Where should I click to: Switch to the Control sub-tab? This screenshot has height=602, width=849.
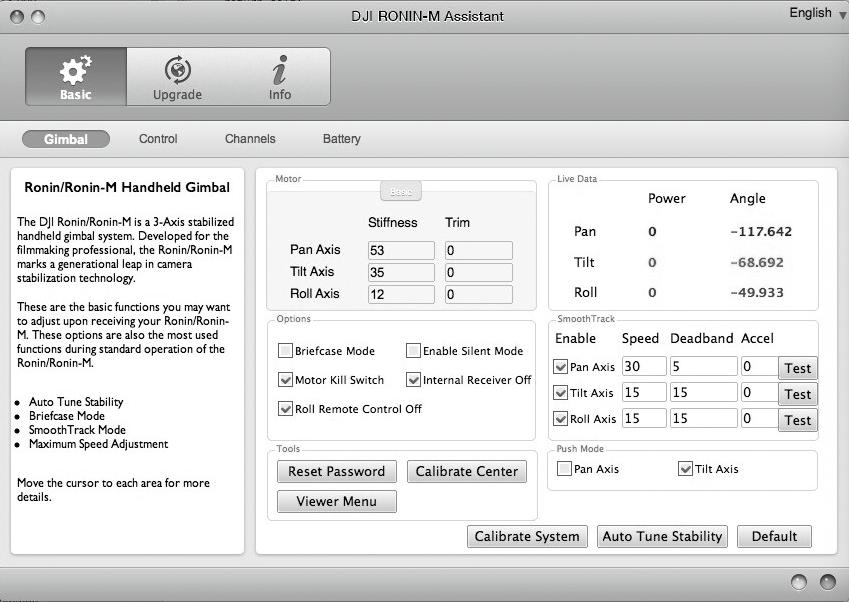pyautogui.click(x=158, y=139)
